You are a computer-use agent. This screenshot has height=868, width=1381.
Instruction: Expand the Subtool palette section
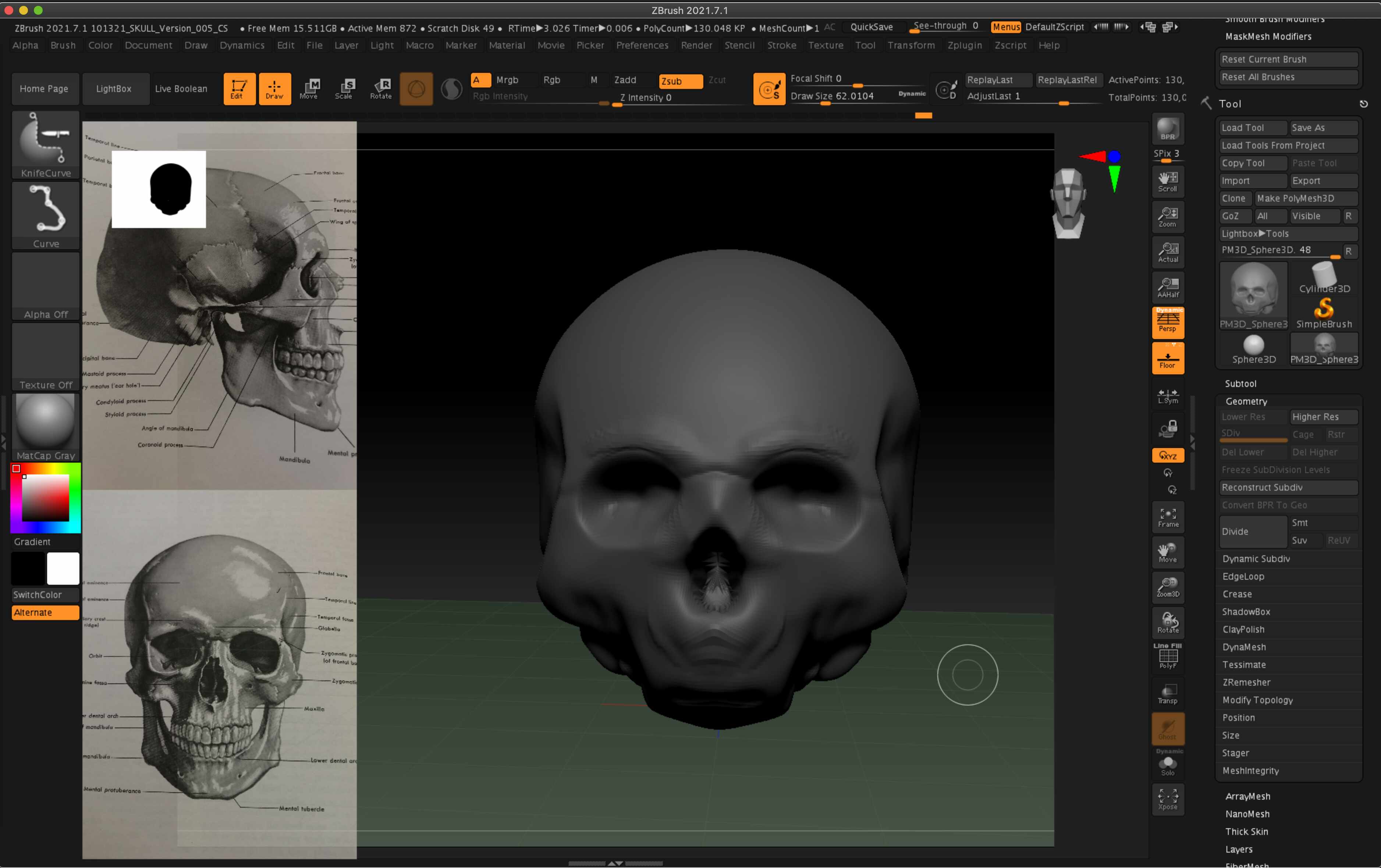pyautogui.click(x=1240, y=384)
